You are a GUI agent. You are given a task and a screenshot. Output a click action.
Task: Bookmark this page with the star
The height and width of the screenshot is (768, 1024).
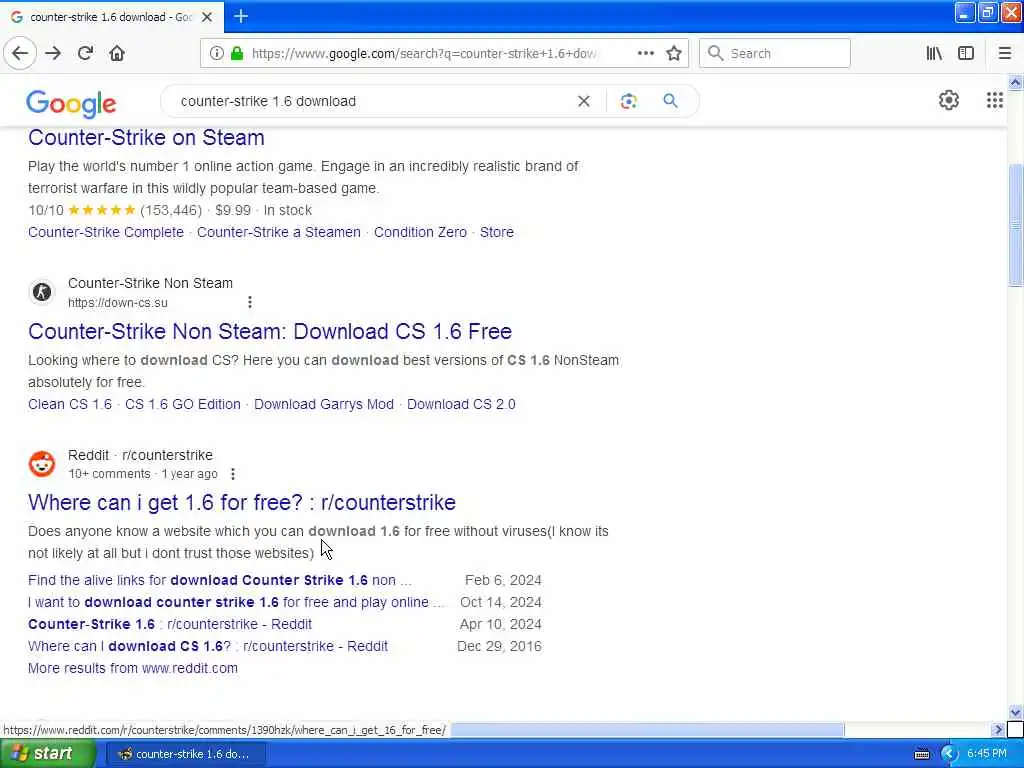coord(674,54)
